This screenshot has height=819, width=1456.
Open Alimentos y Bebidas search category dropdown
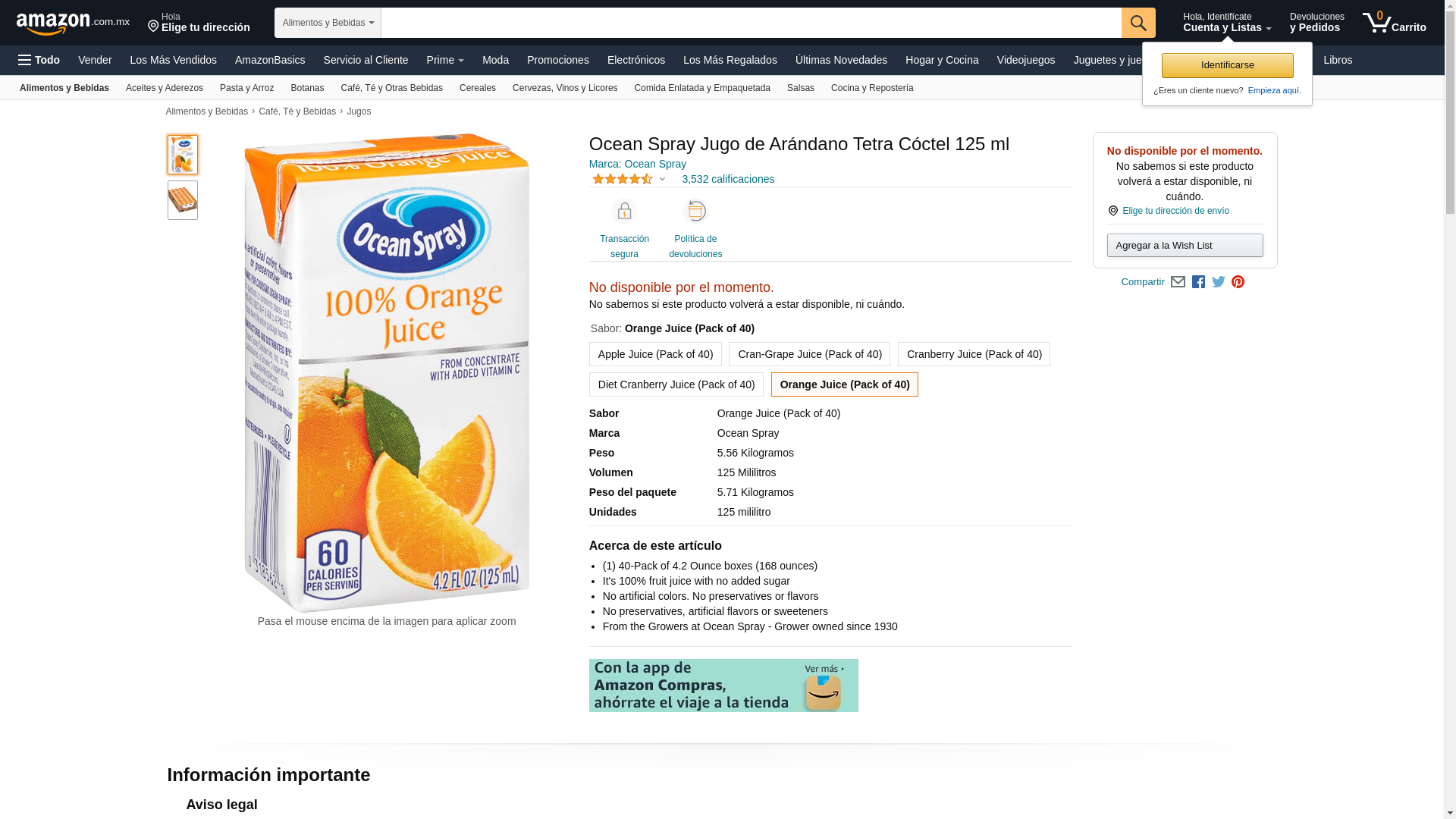328,23
